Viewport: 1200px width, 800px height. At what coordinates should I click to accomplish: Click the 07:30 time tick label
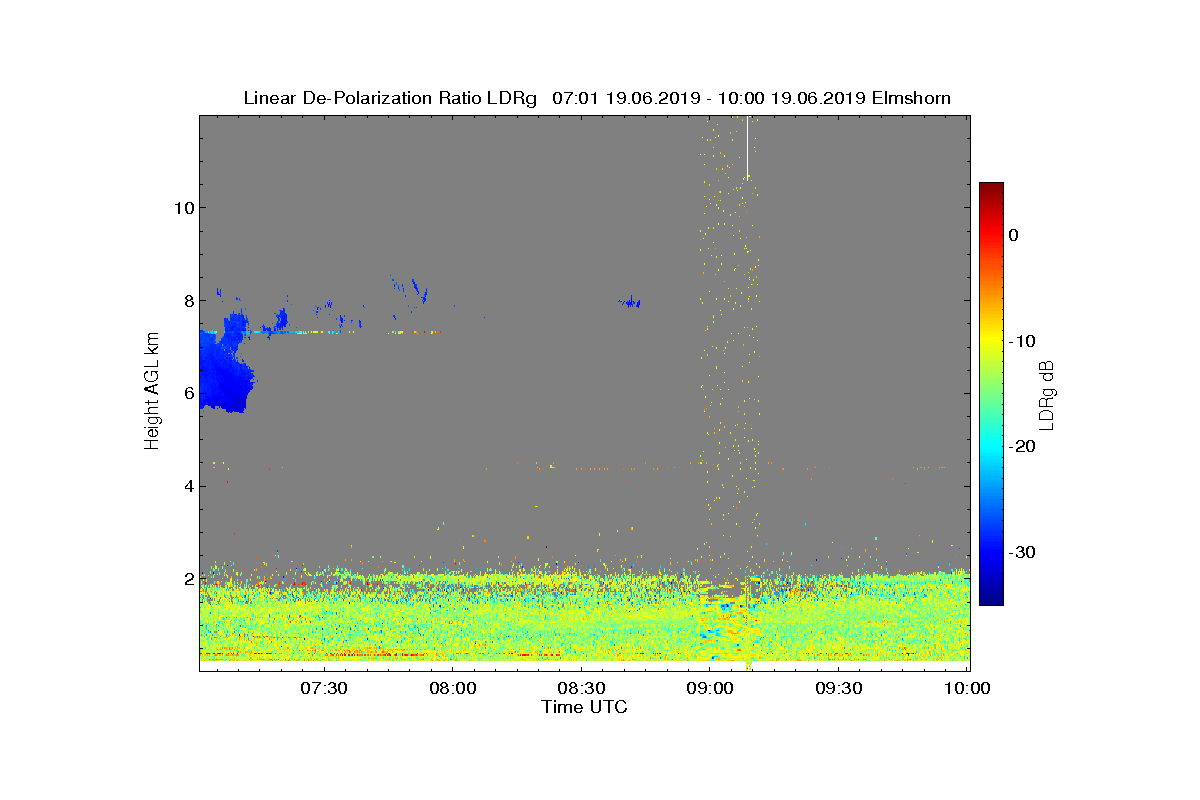[323, 688]
